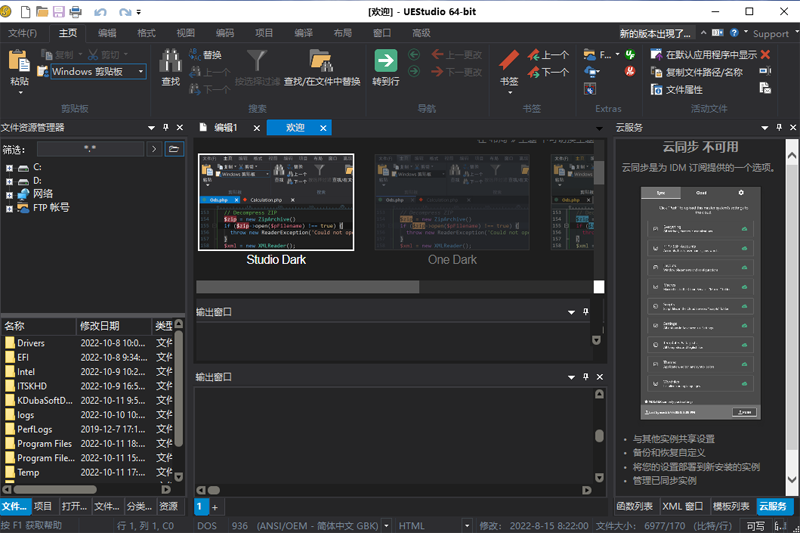Click the save icon in title bar
Viewport: 800px width, 533px height.
coord(58,11)
